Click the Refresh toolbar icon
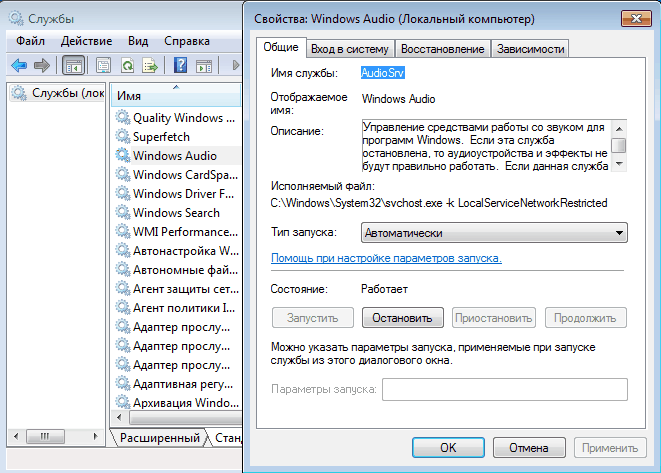 click(x=127, y=65)
